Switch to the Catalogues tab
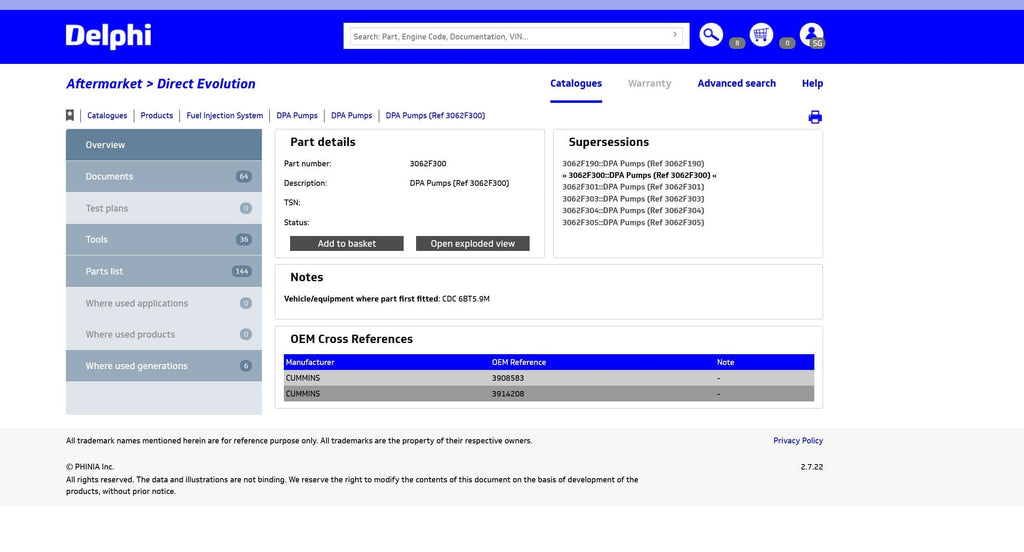The height and width of the screenshot is (552, 1024). tap(576, 84)
